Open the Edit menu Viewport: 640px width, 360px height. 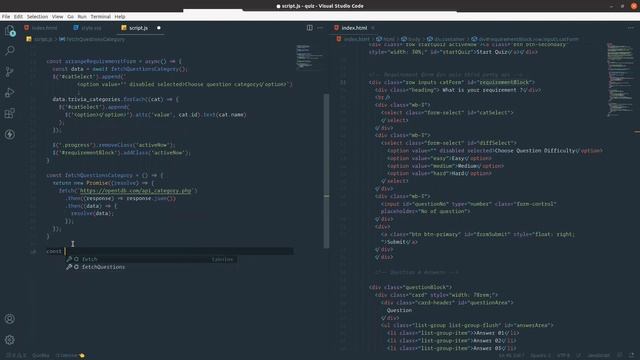point(18,17)
